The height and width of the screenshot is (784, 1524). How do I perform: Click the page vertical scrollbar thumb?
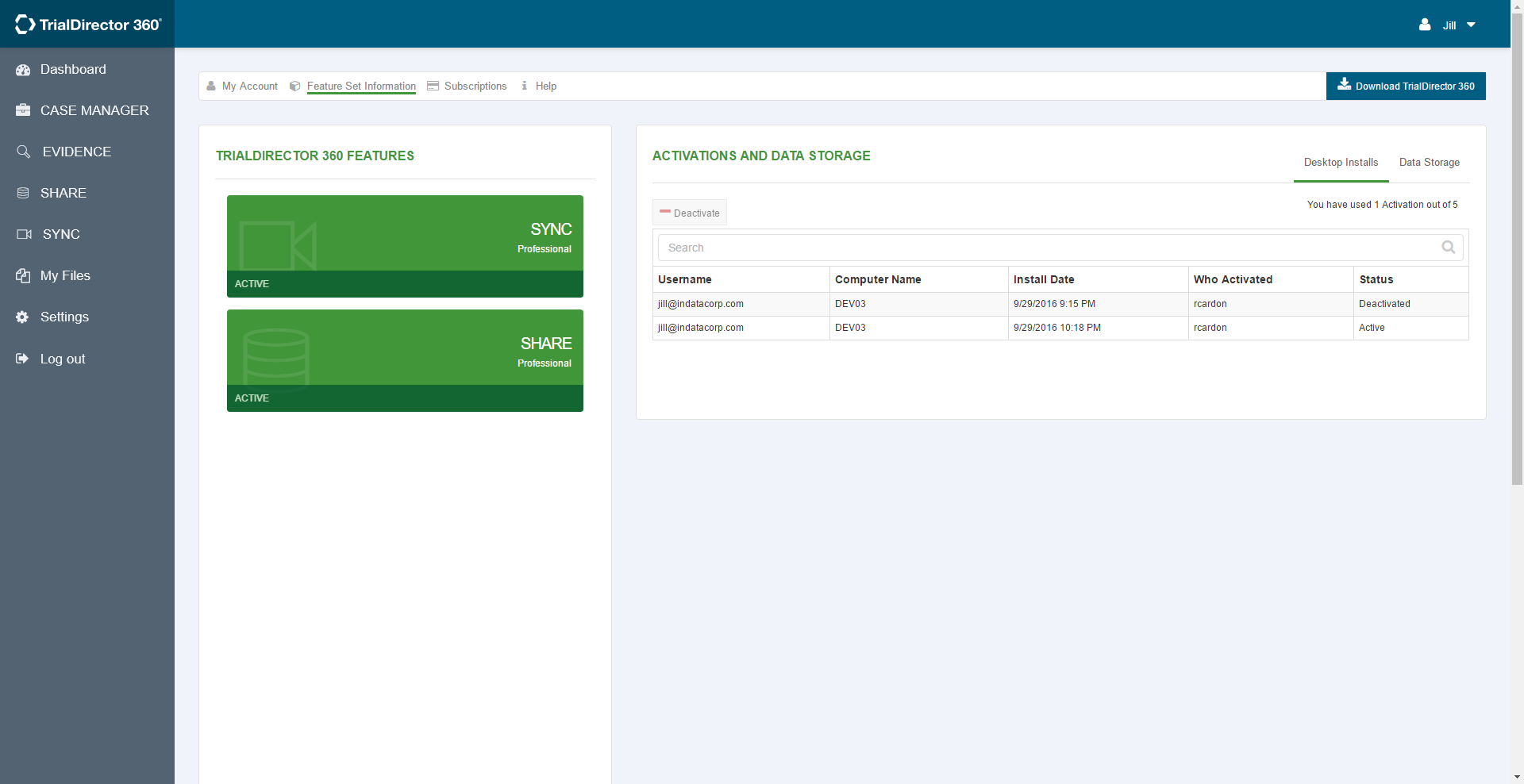1517,249
